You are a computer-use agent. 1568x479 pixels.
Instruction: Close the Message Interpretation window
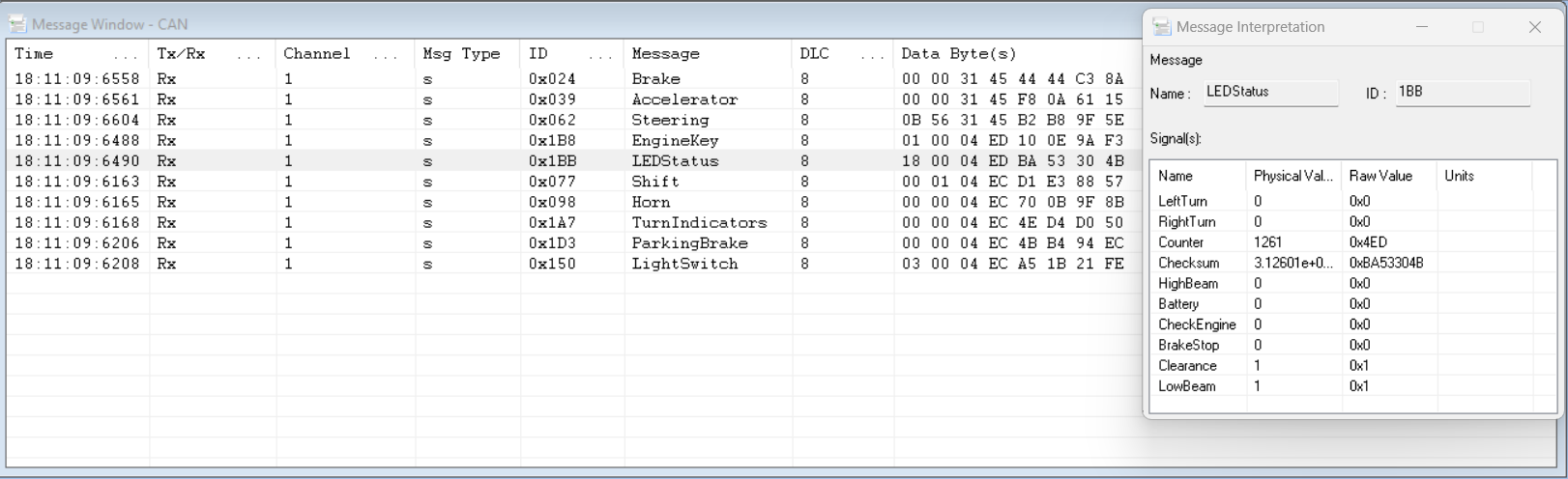point(1534,27)
